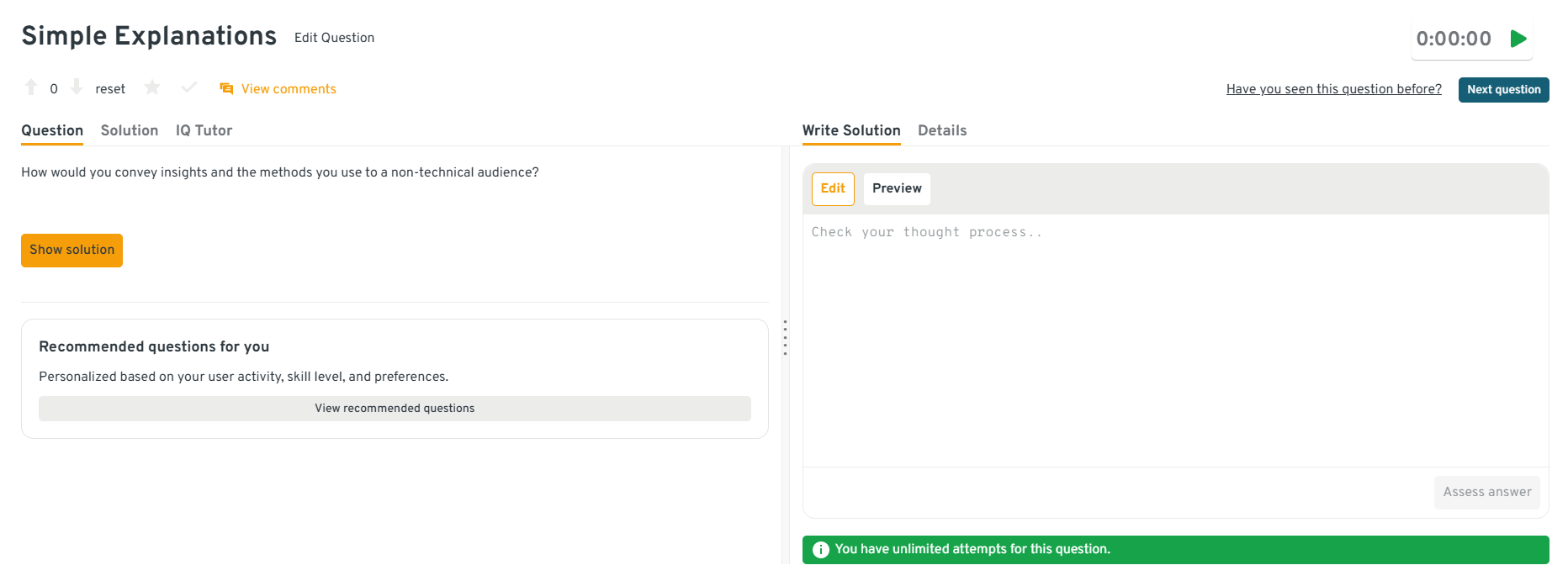Start the timer with the green play icon
Image resolution: width=1568 pixels, height=581 pixels.
pos(1518,39)
